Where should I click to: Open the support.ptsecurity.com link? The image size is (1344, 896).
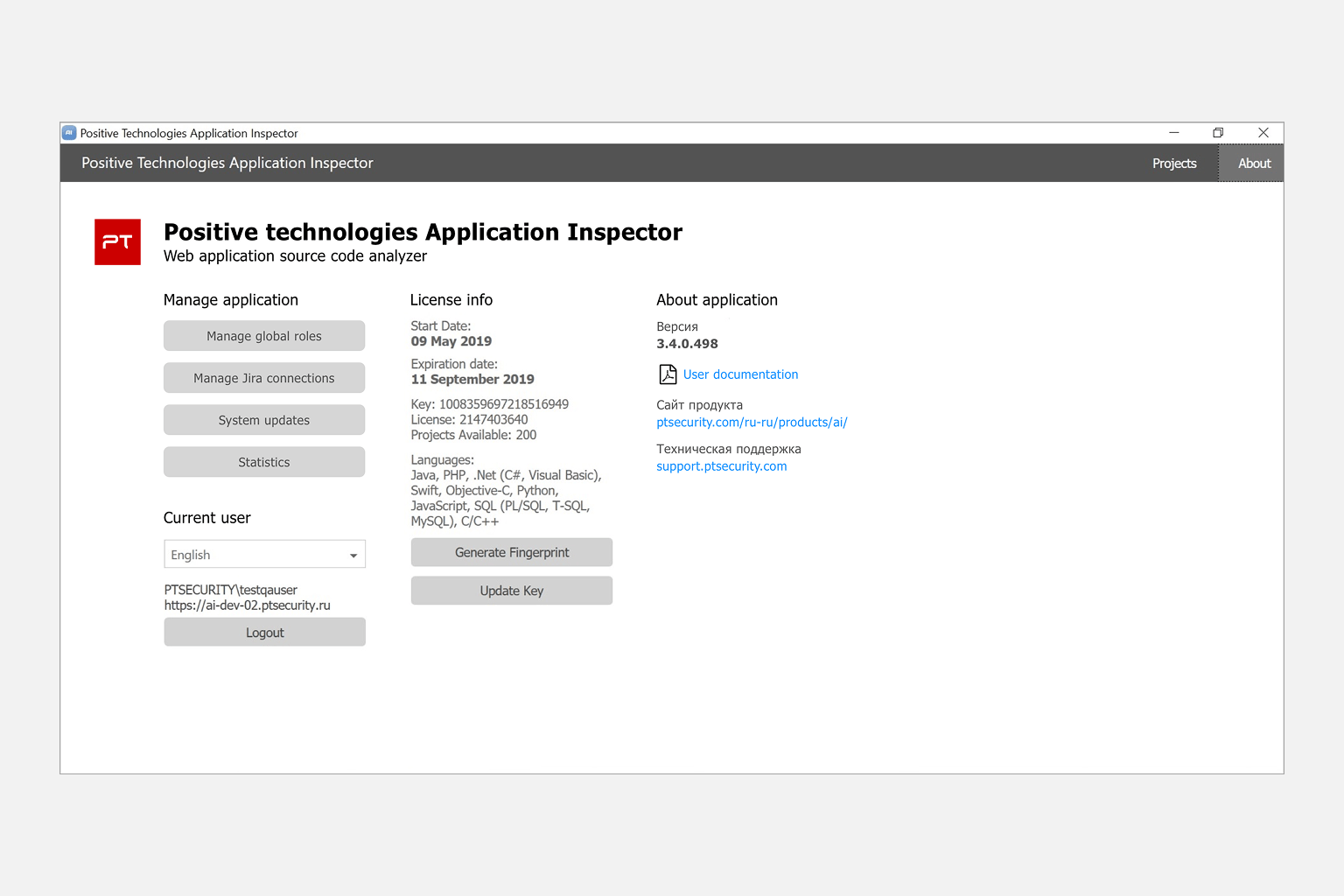[721, 466]
